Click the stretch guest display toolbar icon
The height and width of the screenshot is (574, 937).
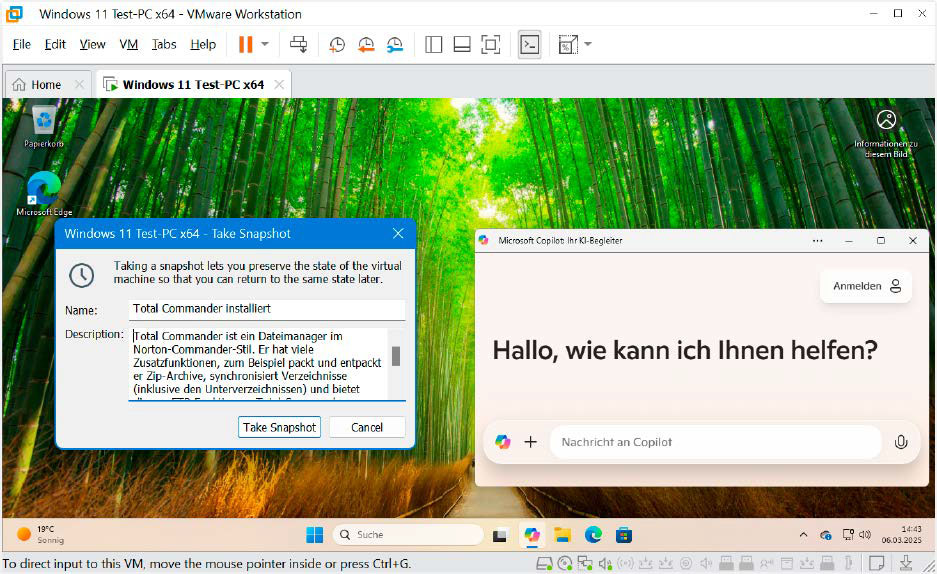coord(568,44)
